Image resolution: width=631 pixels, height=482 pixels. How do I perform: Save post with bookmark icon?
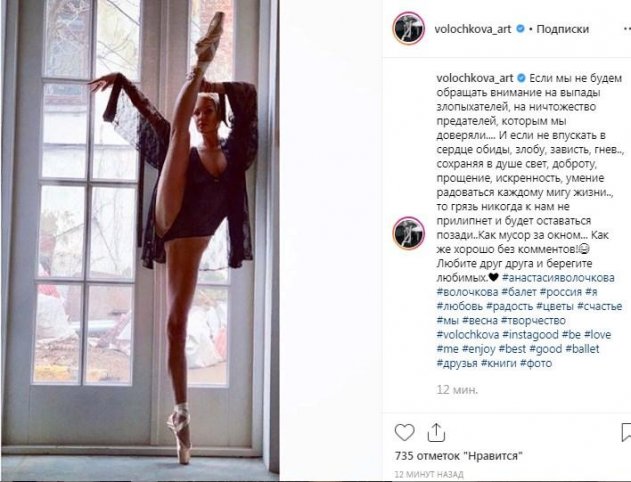(626, 433)
